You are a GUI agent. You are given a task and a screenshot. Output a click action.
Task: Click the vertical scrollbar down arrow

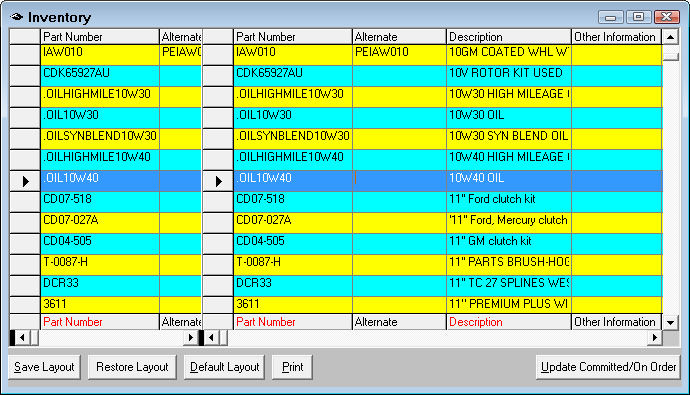[670, 322]
